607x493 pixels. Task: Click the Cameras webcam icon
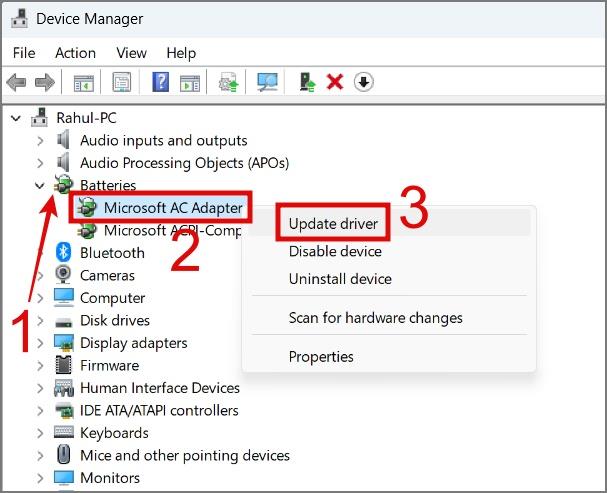(x=63, y=274)
